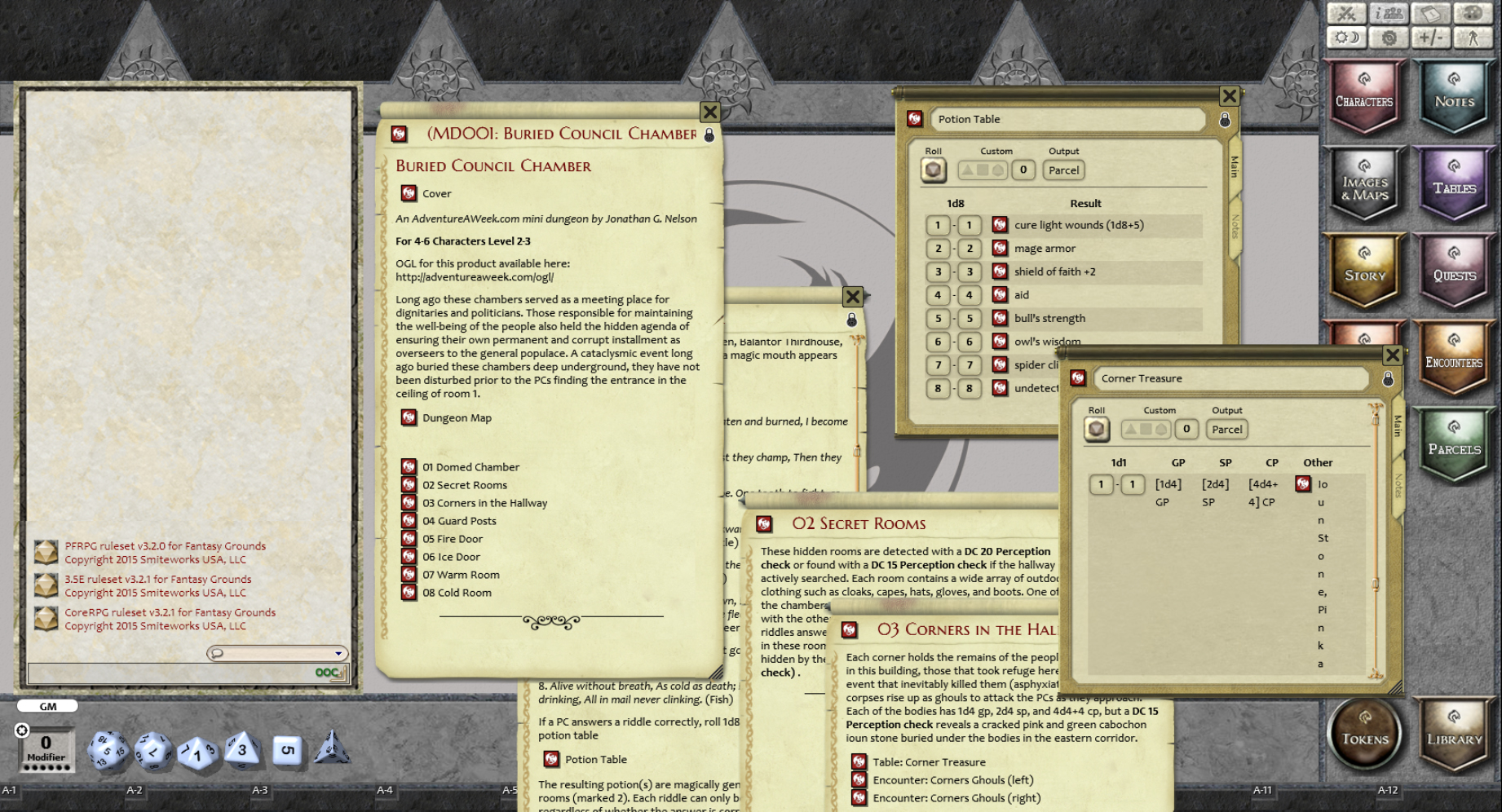
Task: Open the party sheet info icon
Action: [x=1388, y=13]
